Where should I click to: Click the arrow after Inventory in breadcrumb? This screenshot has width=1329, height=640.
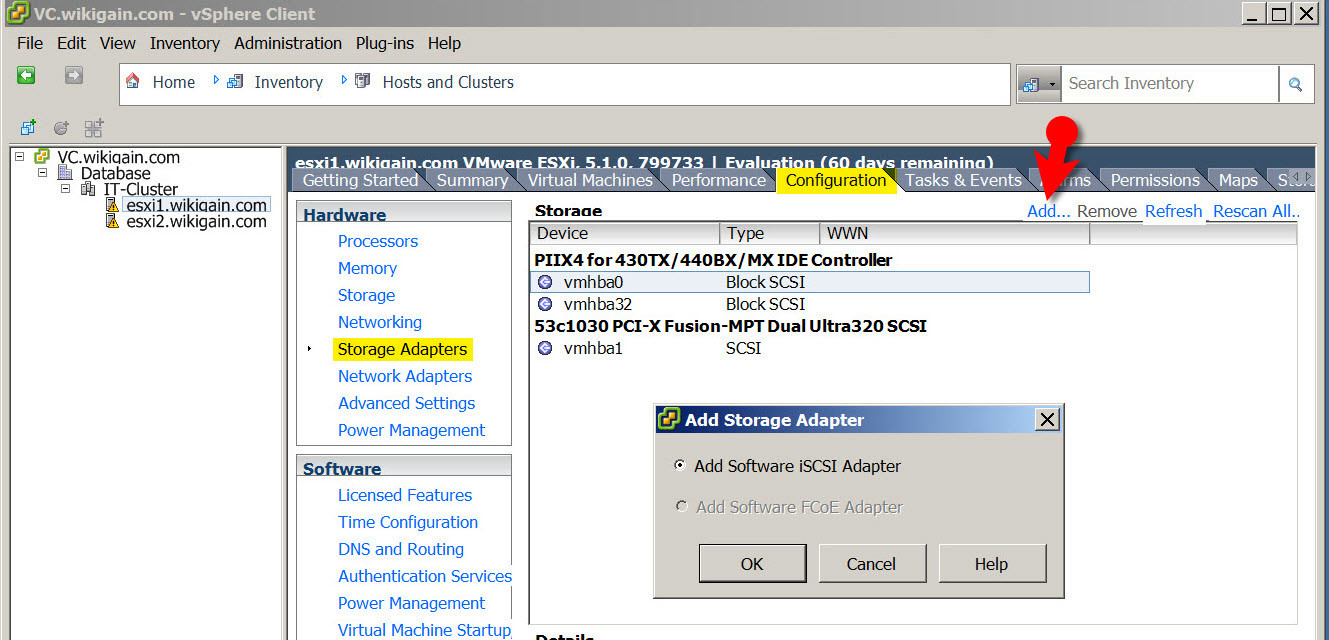coord(345,80)
